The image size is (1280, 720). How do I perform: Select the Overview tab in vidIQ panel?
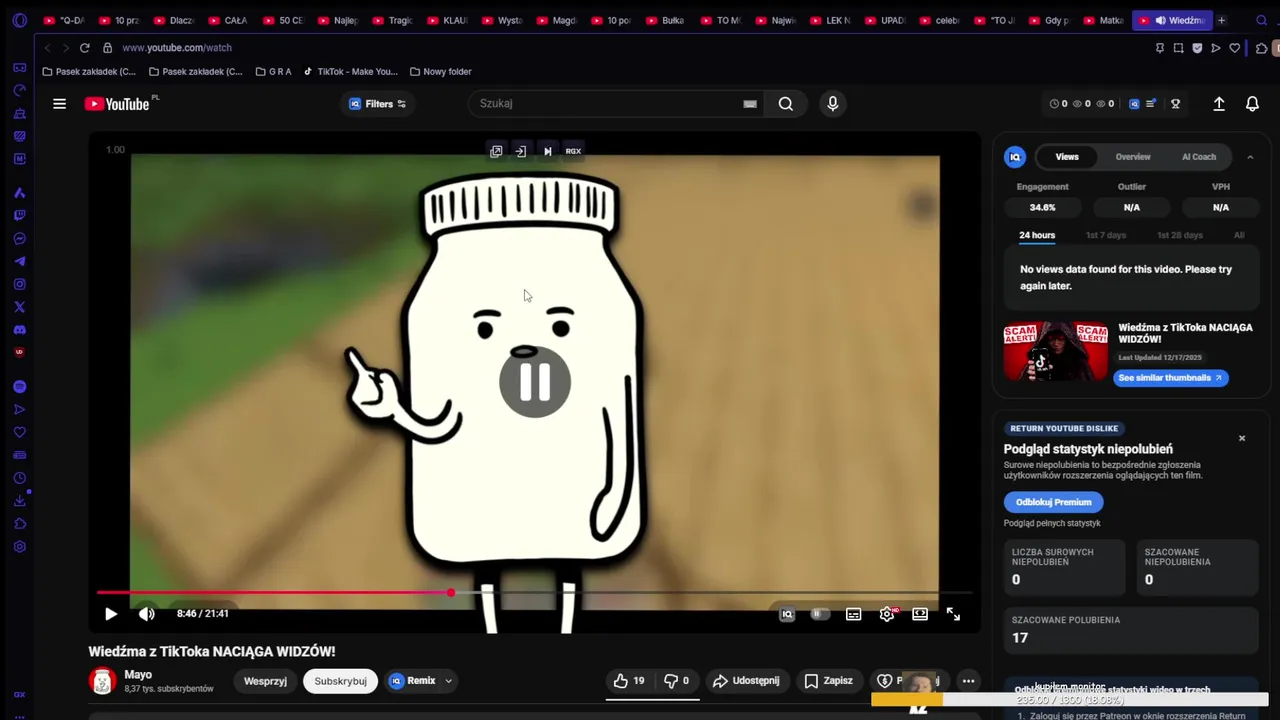[1133, 157]
